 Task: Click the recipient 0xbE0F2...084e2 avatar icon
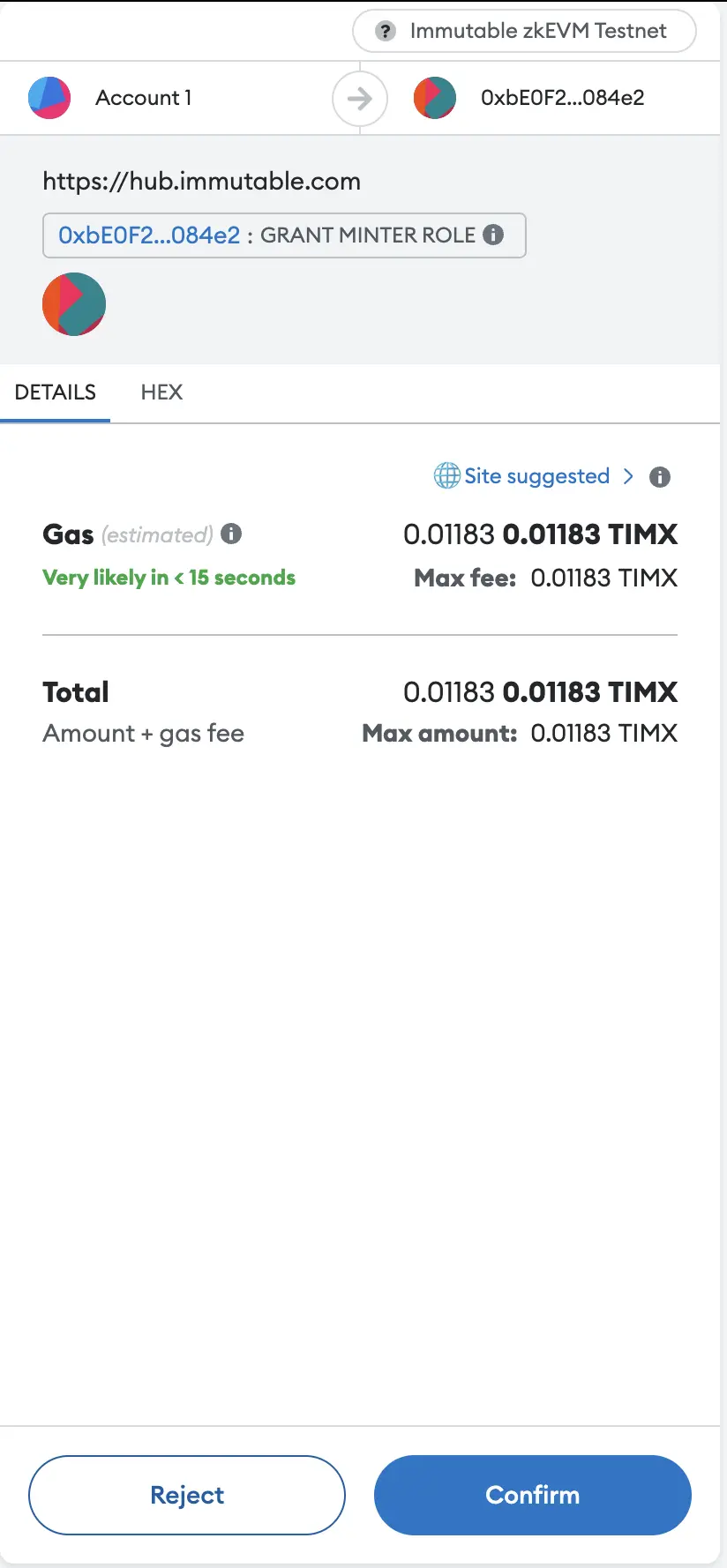coord(435,98)
